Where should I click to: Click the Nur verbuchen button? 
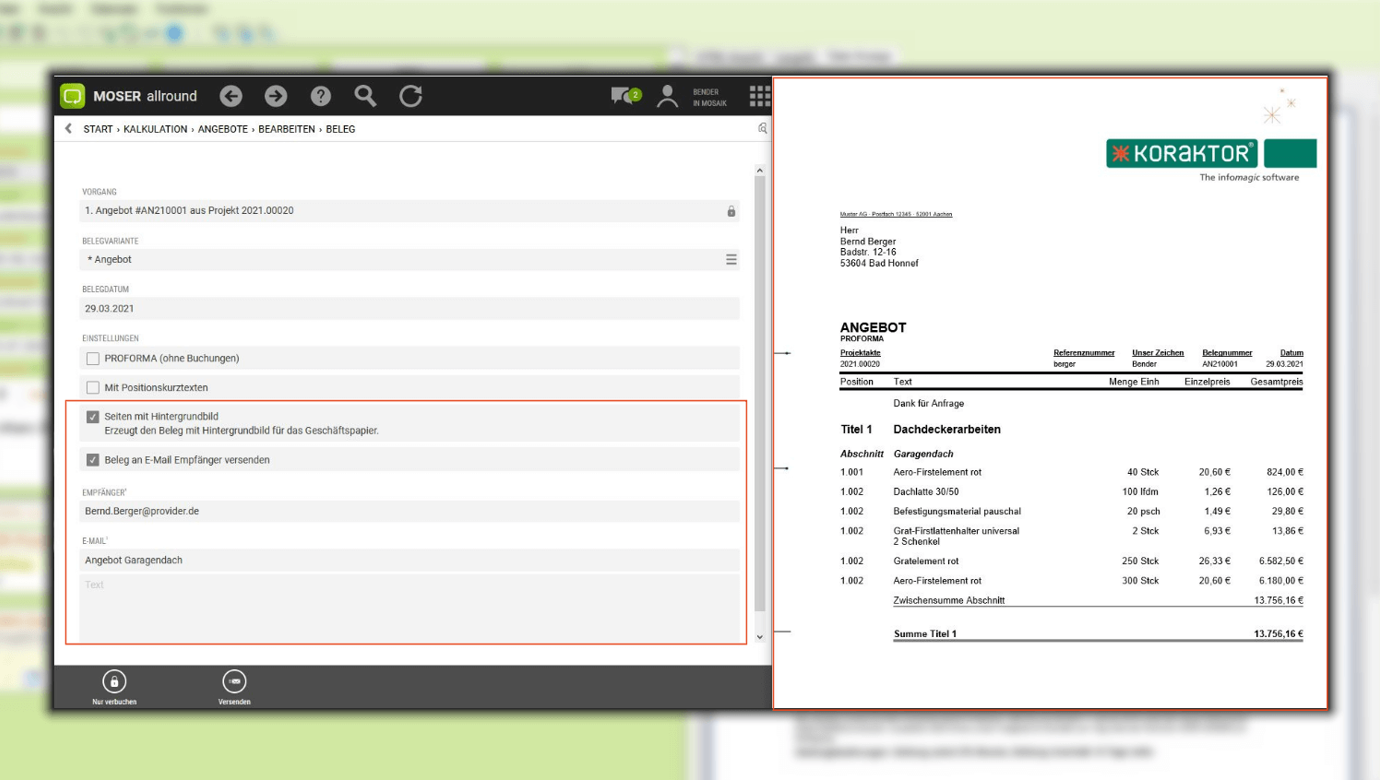click(x=114, y=688)
